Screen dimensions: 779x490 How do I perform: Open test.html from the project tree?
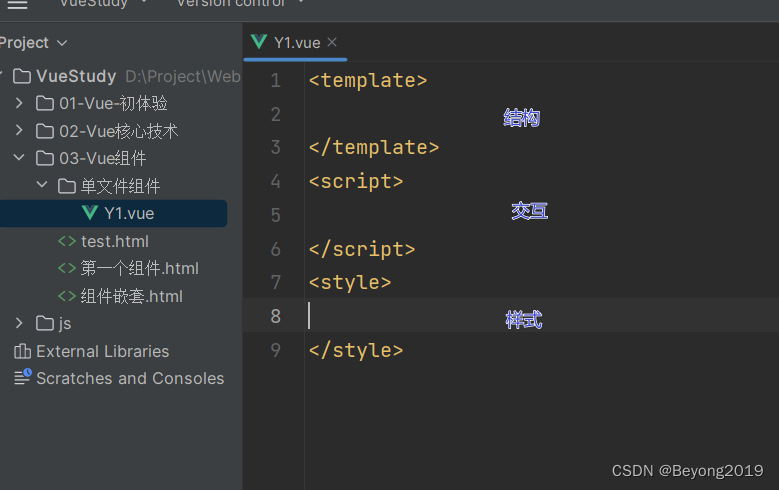(x=114, y=241)
